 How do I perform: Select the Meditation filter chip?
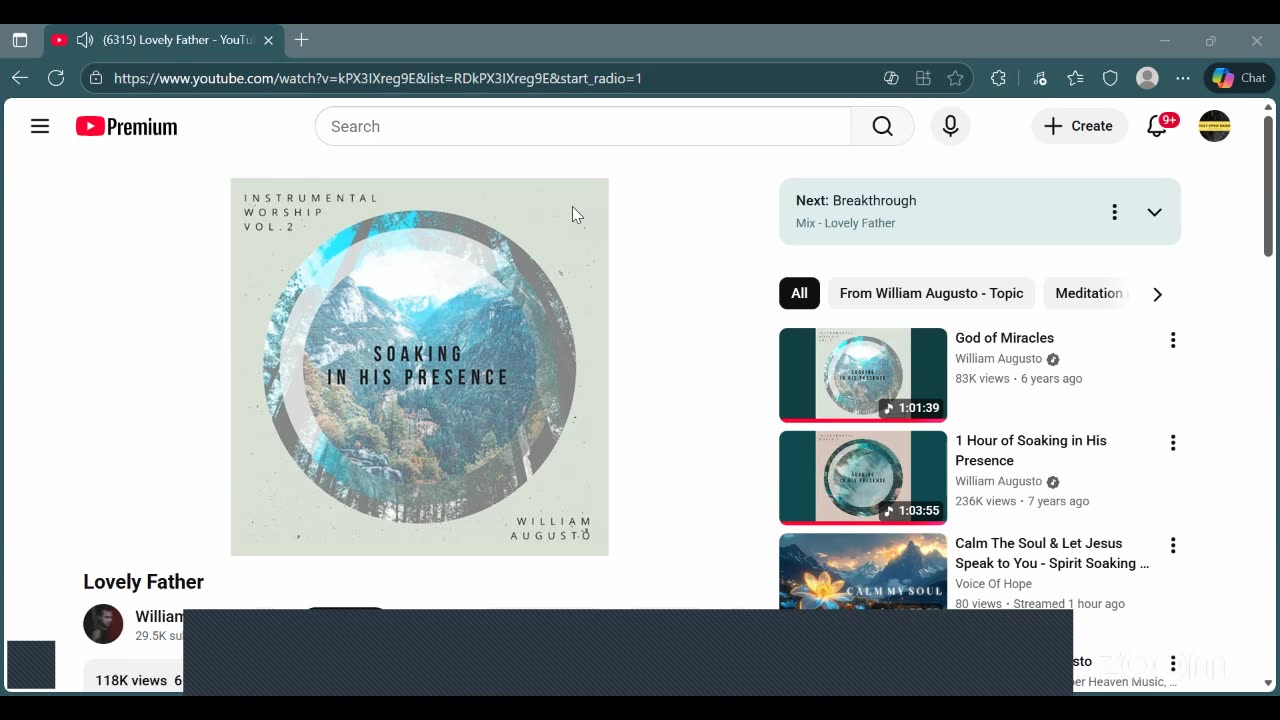[1087, 293]
